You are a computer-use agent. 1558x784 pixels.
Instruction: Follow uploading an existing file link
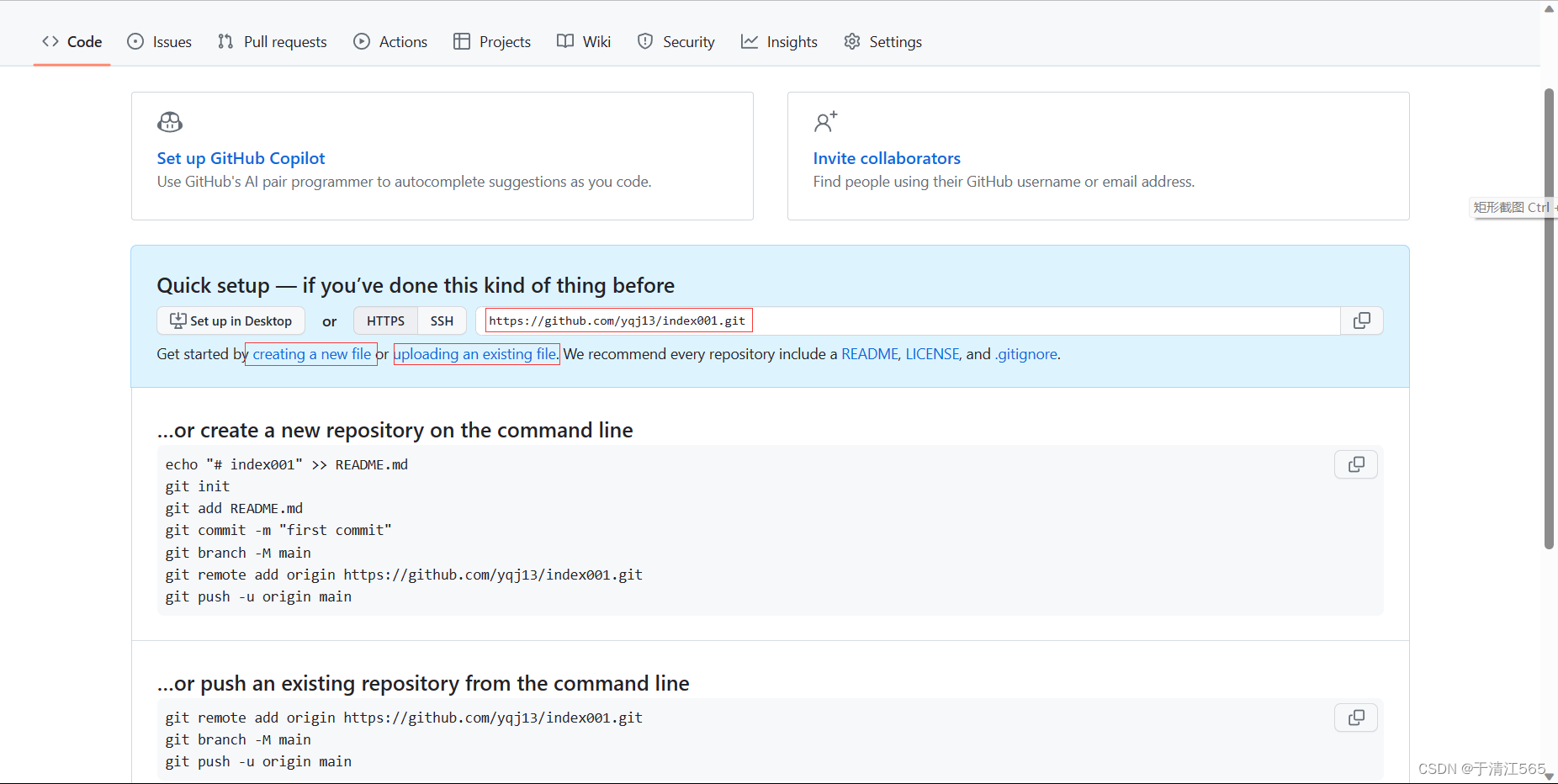[x=477, y=354]
